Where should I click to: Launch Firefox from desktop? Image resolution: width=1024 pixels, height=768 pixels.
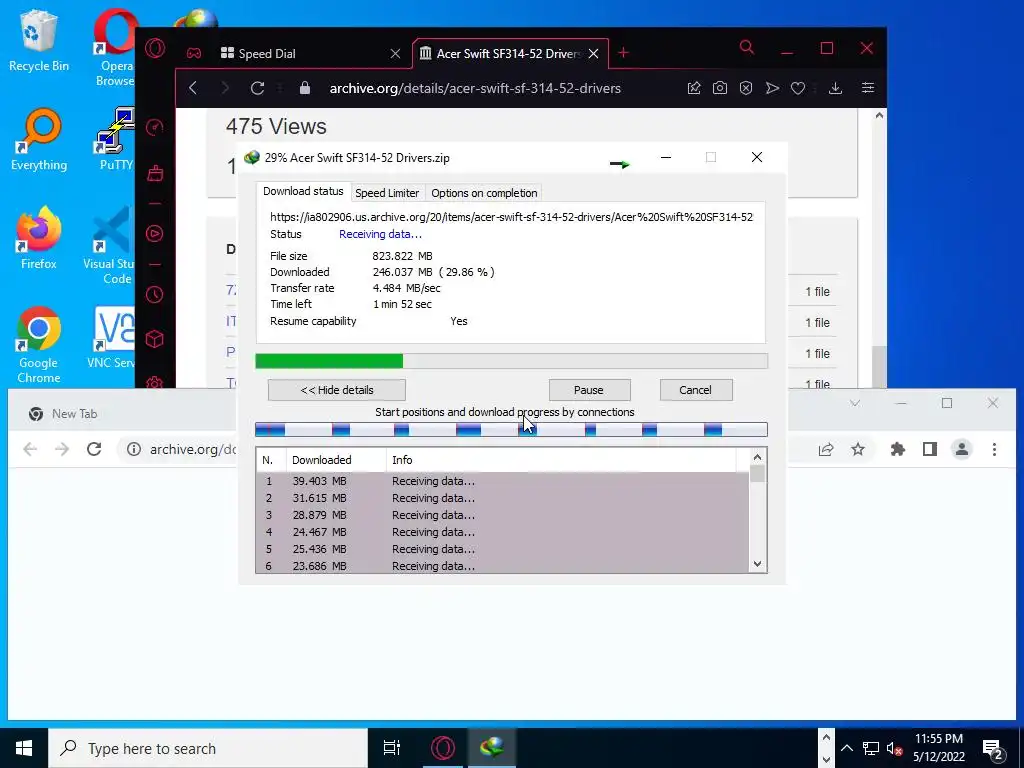(x=39, y=238)
